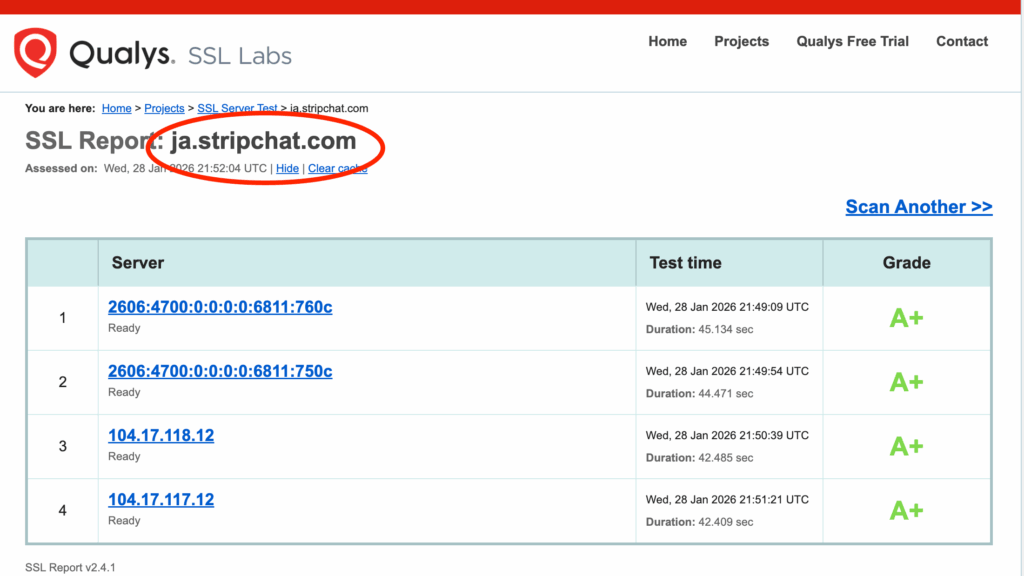Open server 2606:4700:0:0:0:0:6811:750c details

[220, 371]
